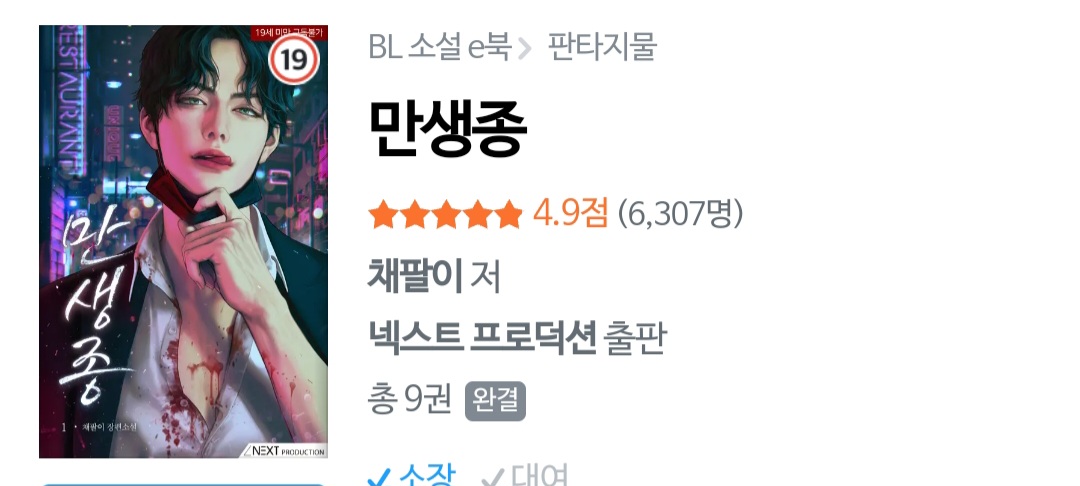Toggle the blue 소장 checkmark

pos(379,476)
